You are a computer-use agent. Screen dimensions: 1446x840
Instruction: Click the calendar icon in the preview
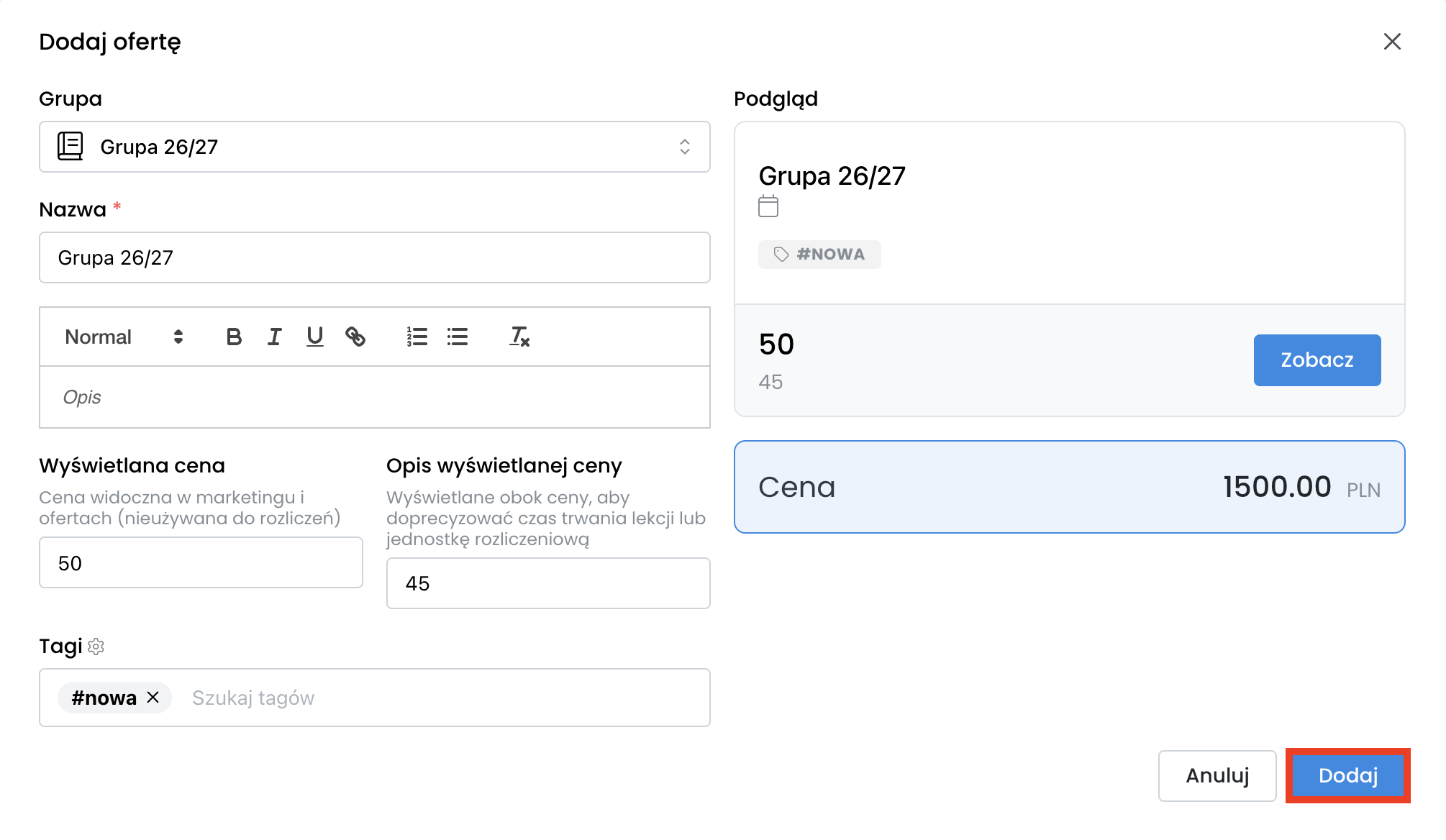click(768, 207)
